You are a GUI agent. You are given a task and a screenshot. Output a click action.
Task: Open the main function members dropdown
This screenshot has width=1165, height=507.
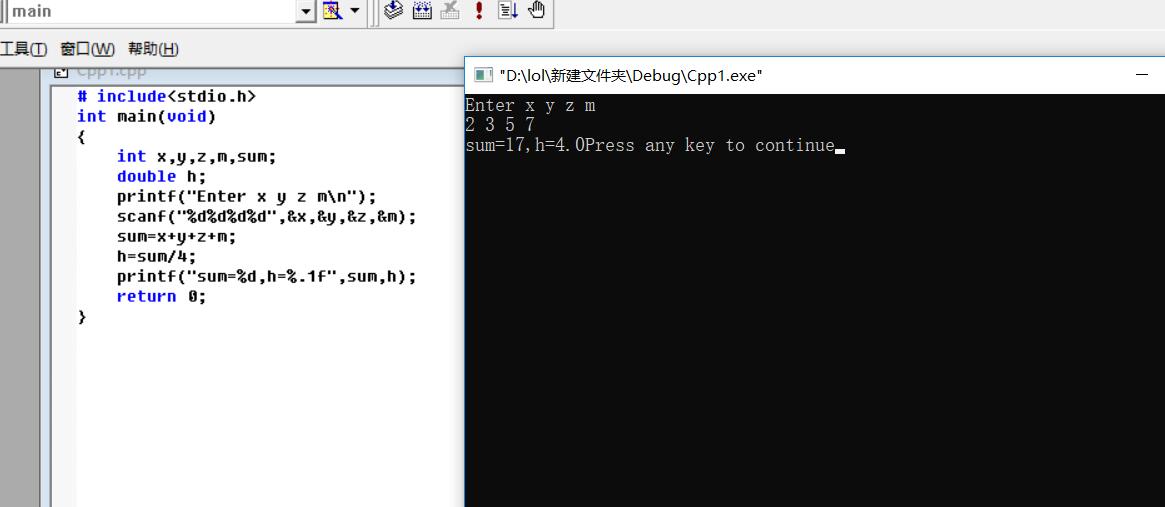305,11
